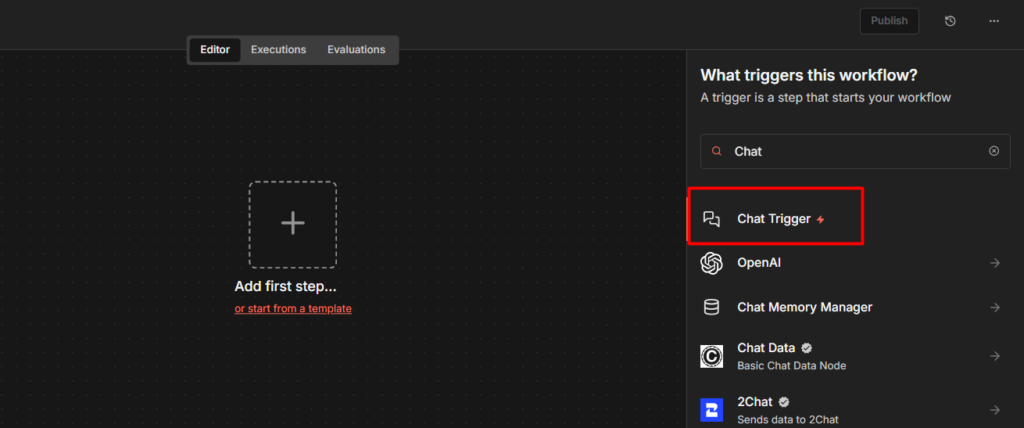Click the 2Chat logo icon
Image resolution: width=1024 pixels, height=428 pixels.
[711, 410]
